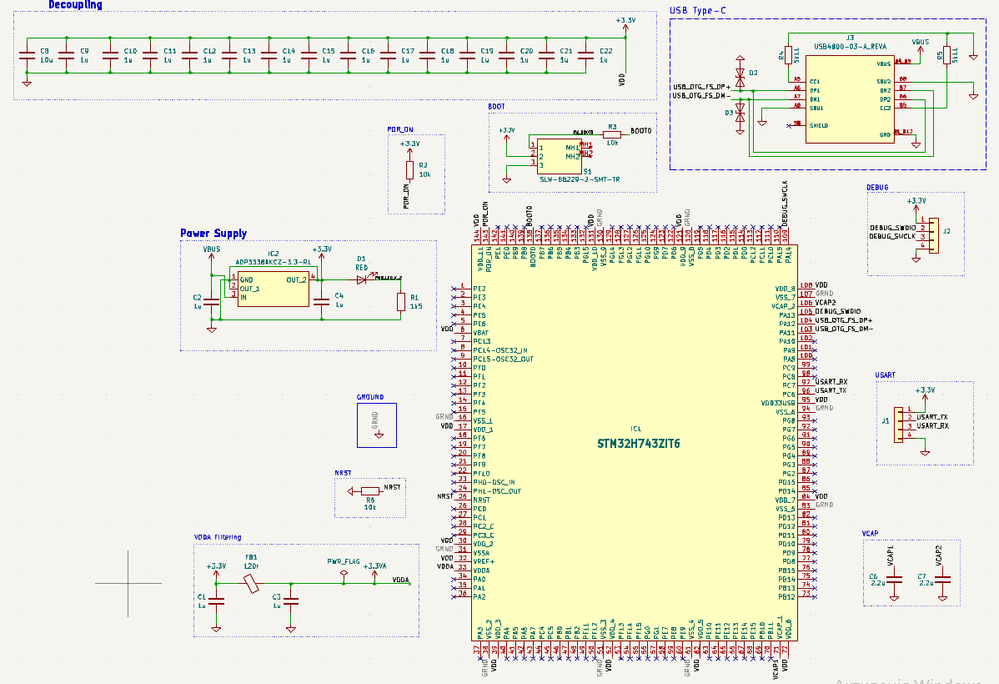Select capacitor C2 in Power Supply block
Viewport: 999px width, 684px height.
coord(212,301)
